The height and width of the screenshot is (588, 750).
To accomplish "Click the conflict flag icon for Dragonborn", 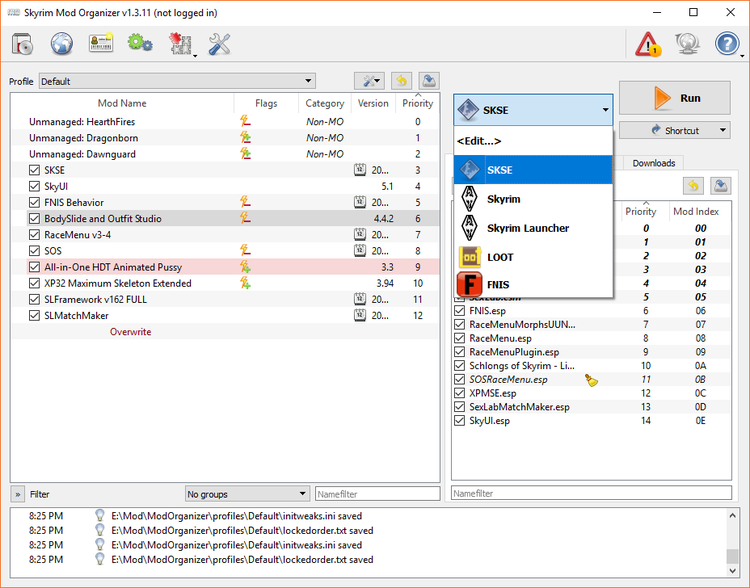I will pos(245,137).
